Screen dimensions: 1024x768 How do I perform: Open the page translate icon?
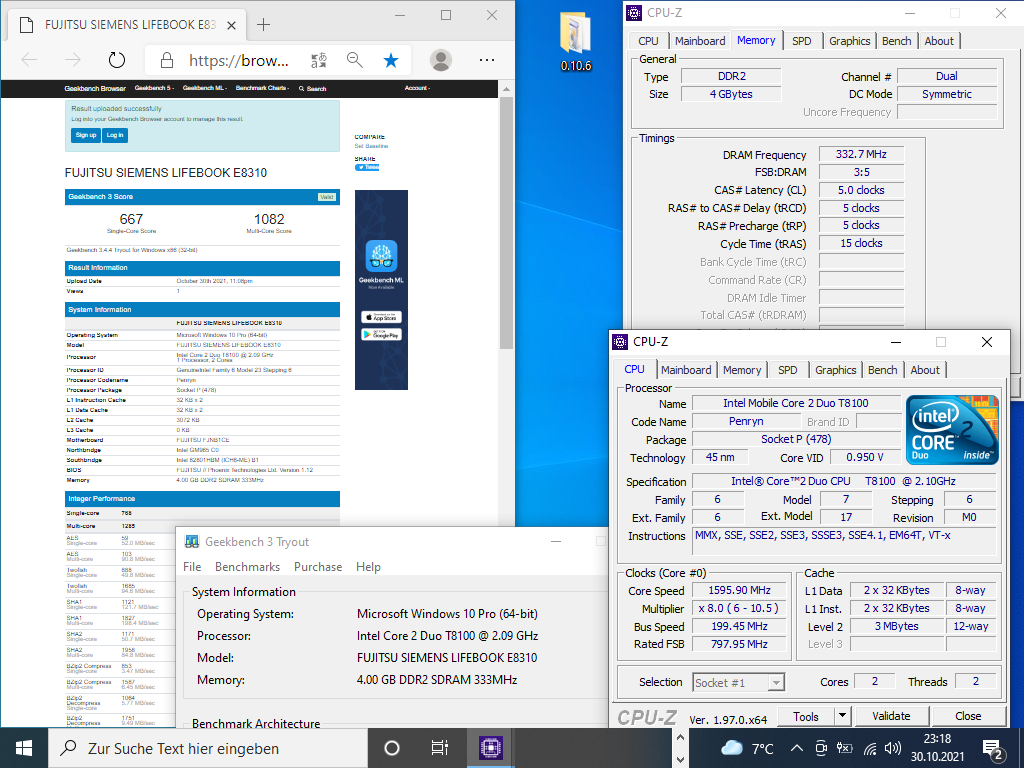click(319, 61)
